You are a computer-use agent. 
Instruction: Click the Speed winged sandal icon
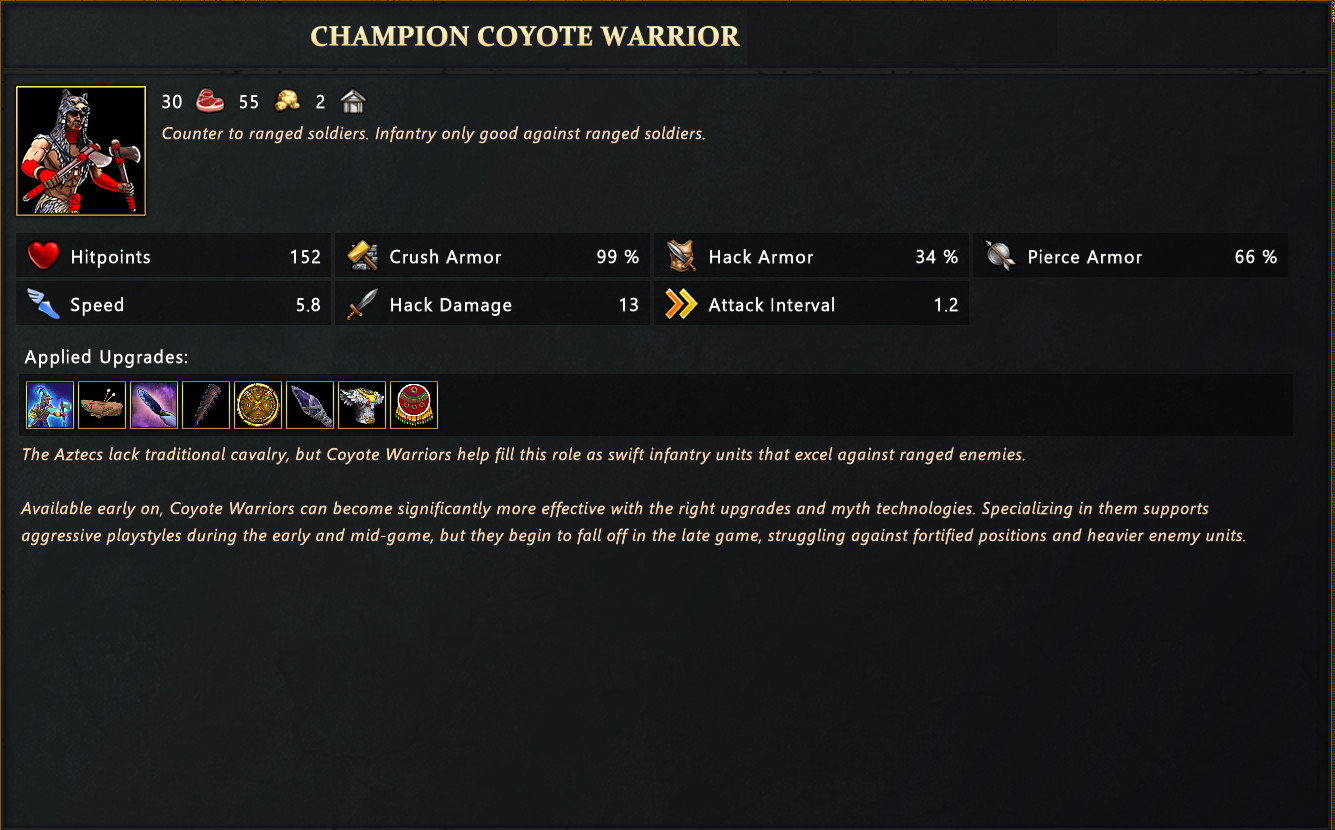(43, 305)
